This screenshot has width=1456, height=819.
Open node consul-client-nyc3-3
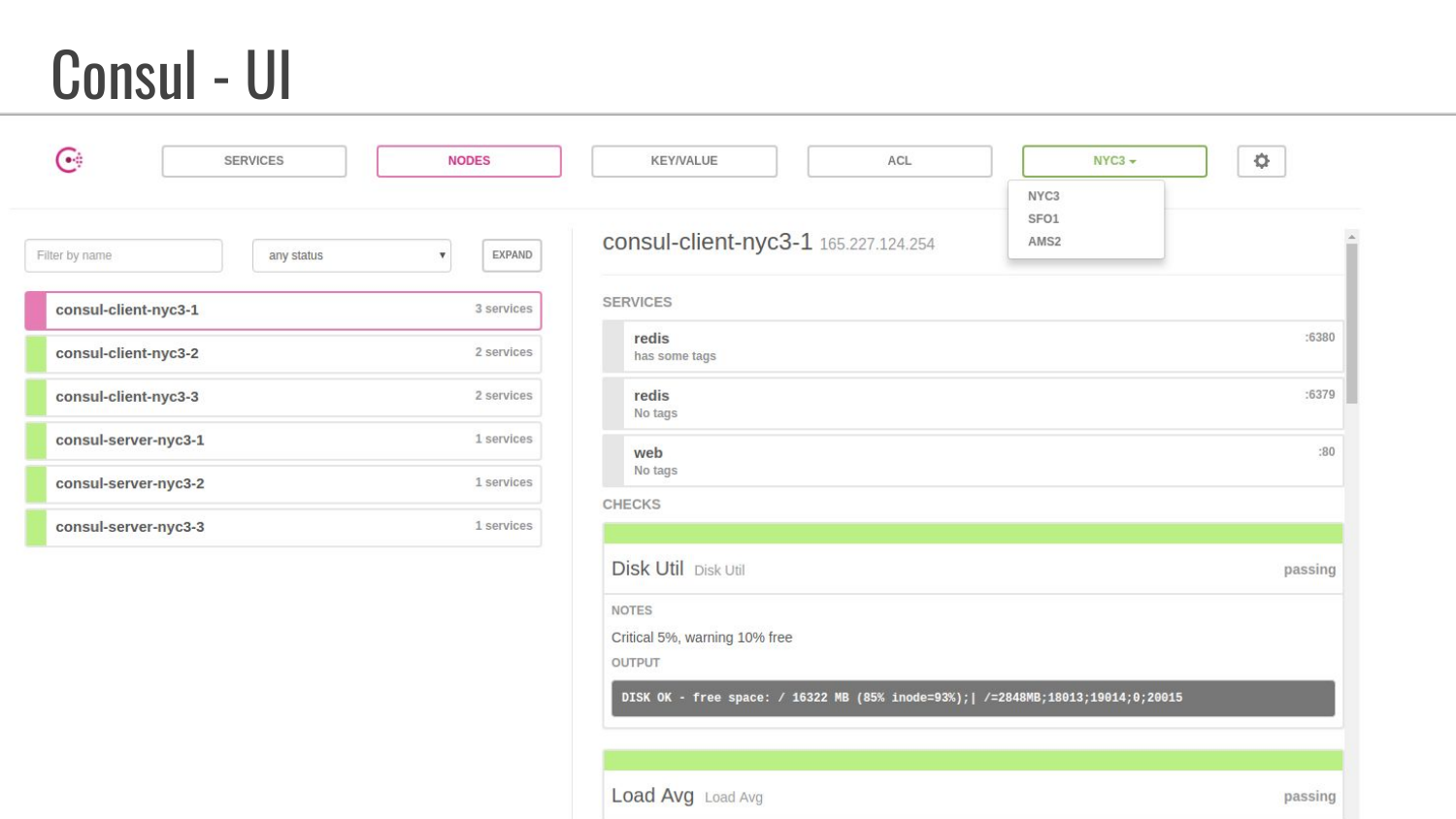click(283, 397)
